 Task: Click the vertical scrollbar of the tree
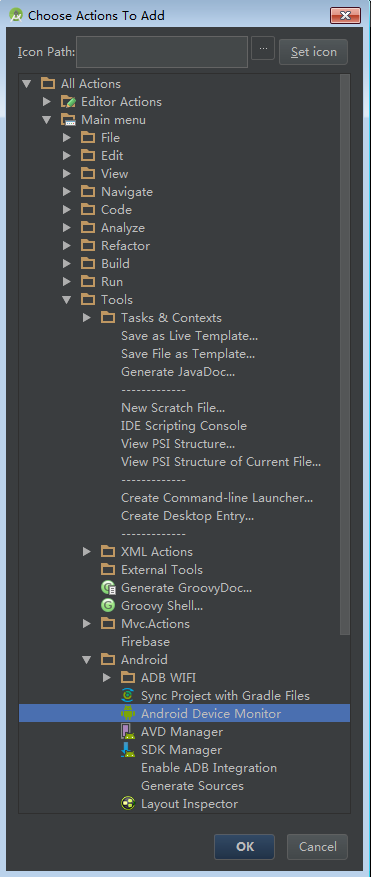point(345,355)
